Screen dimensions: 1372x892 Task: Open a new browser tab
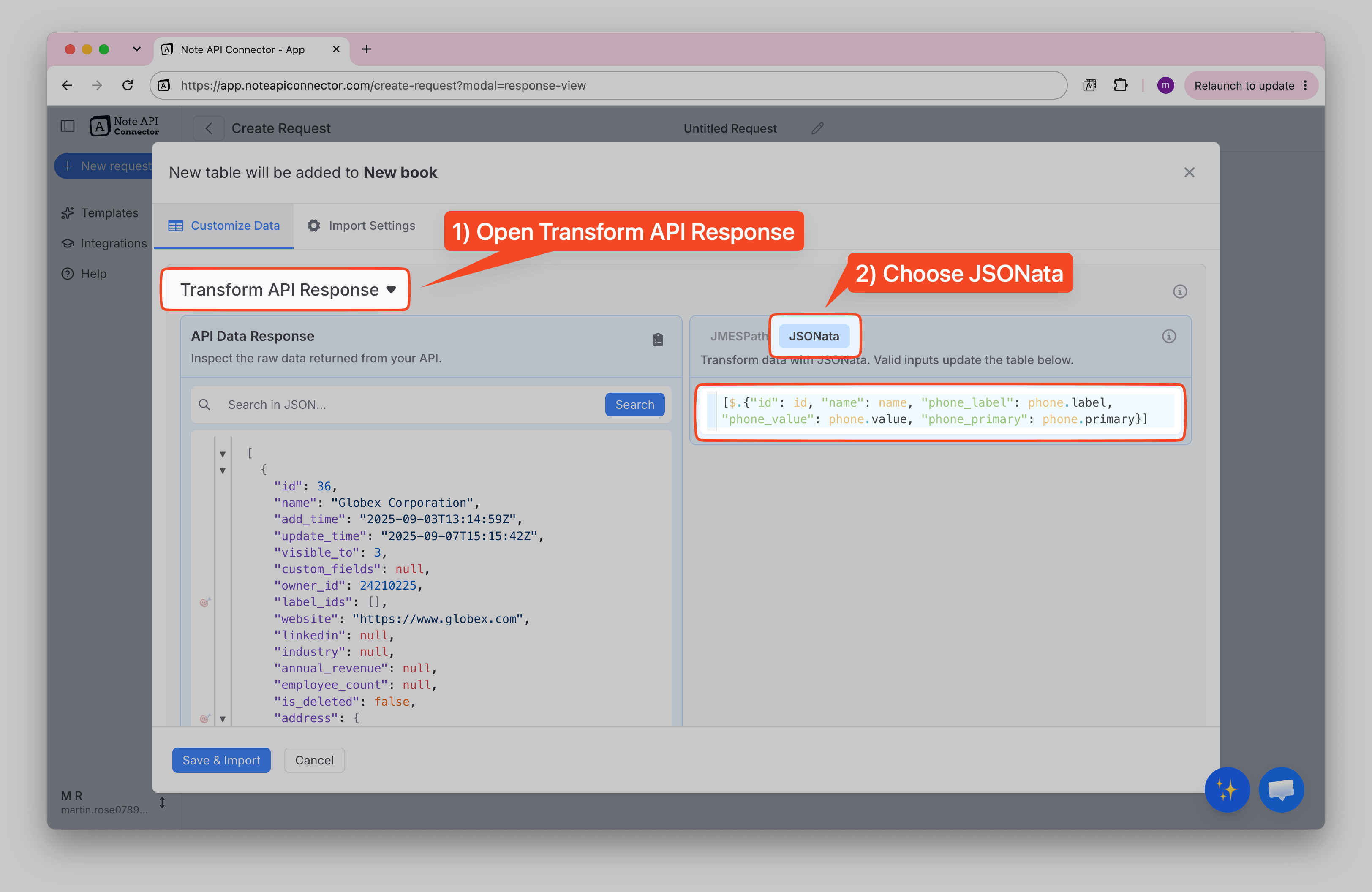click(367, 49)
